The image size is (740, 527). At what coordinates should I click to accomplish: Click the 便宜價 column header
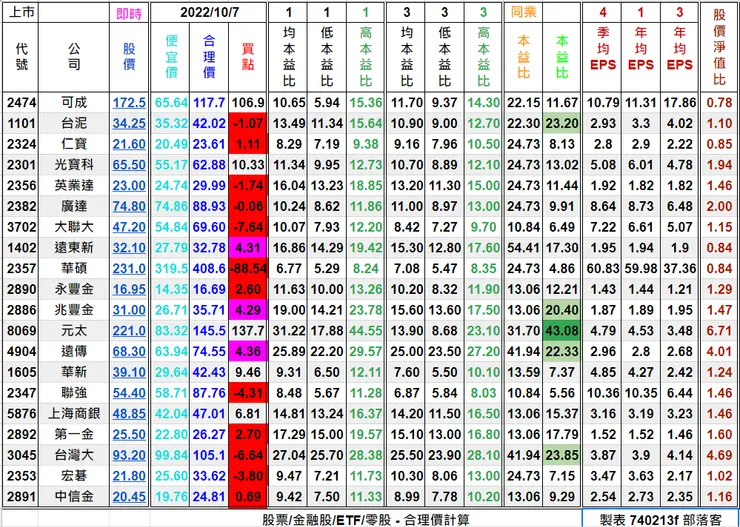point(171,57)
